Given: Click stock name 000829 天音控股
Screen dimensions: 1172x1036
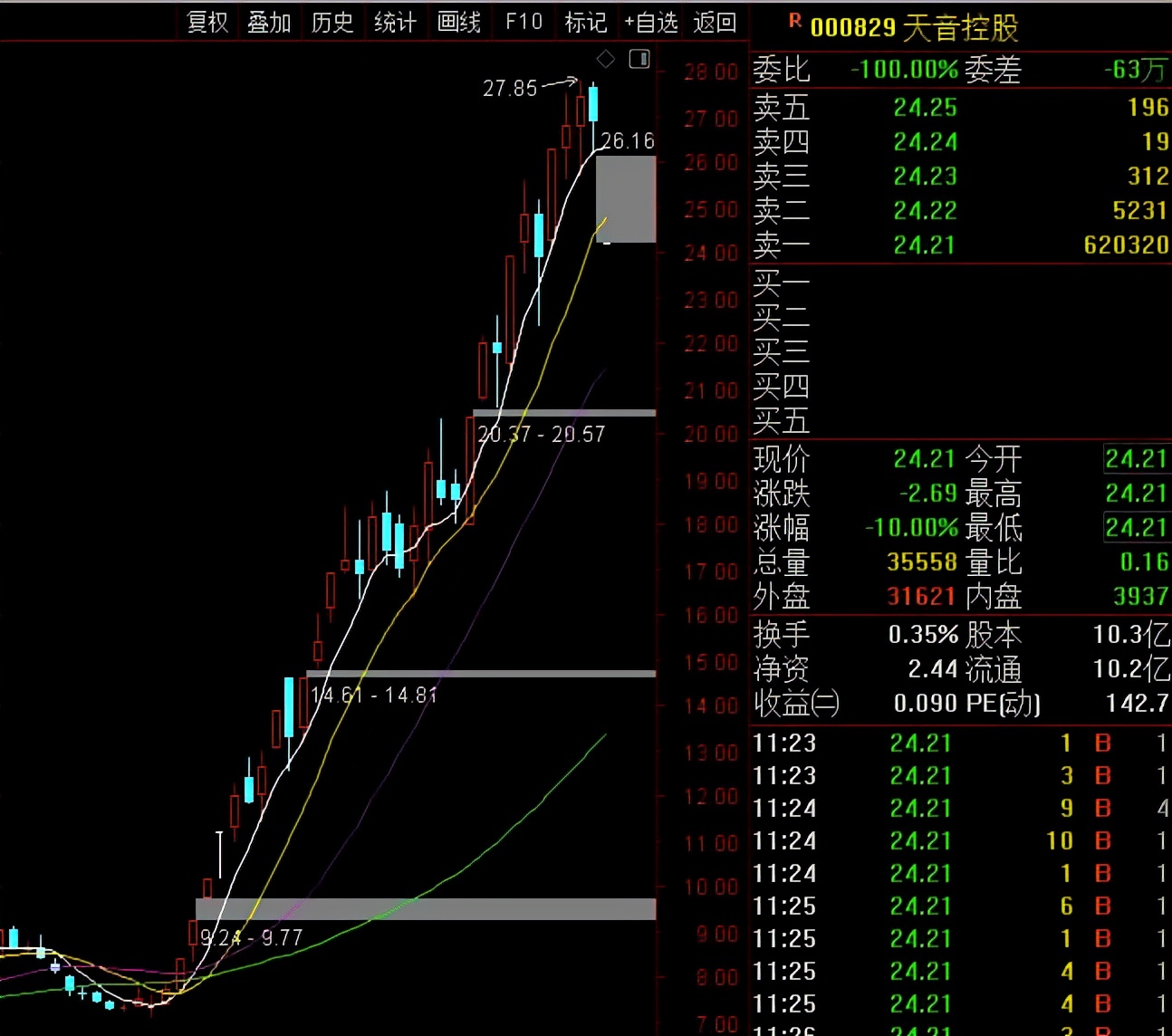Looking at the screenshot, I should click(x=914, y=28).
